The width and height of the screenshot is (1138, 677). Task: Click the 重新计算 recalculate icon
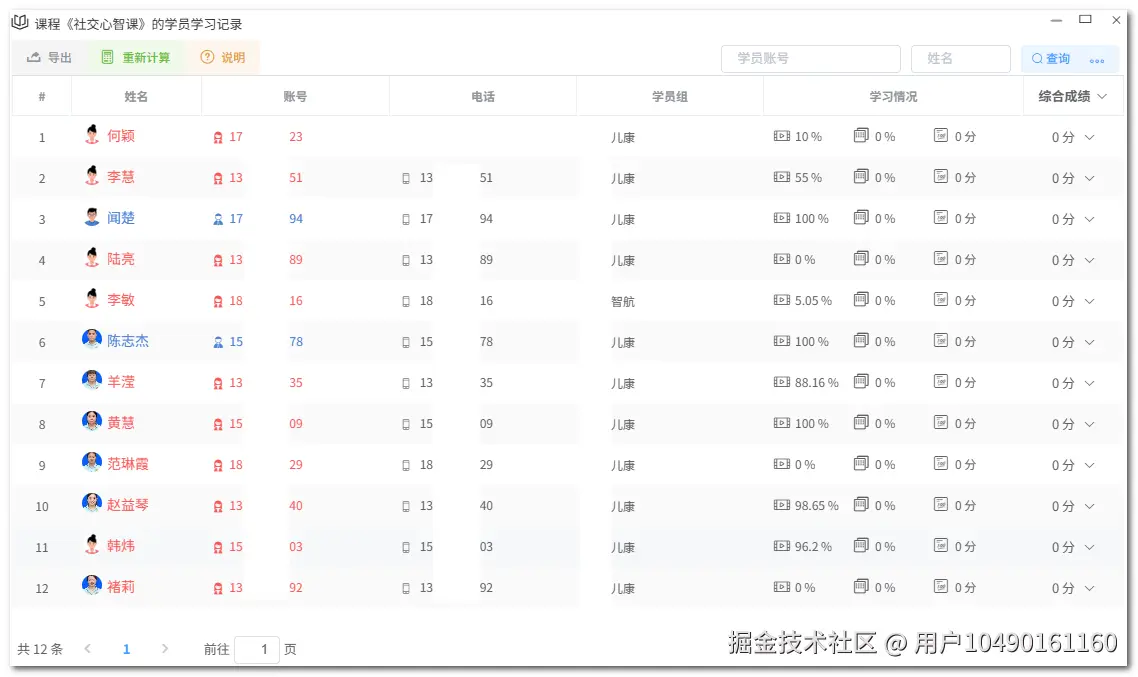pyautogui.click(x=106, y=58)
